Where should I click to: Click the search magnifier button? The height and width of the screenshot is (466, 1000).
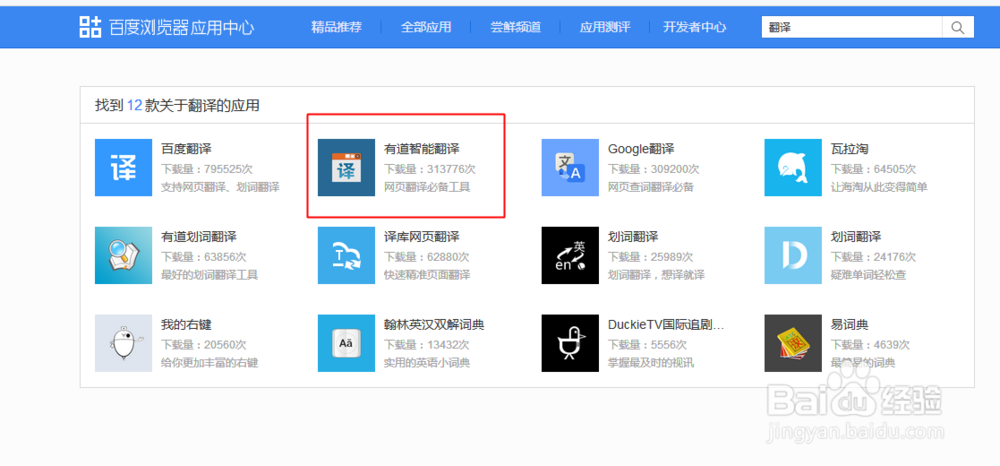click(x=958, y=27)
